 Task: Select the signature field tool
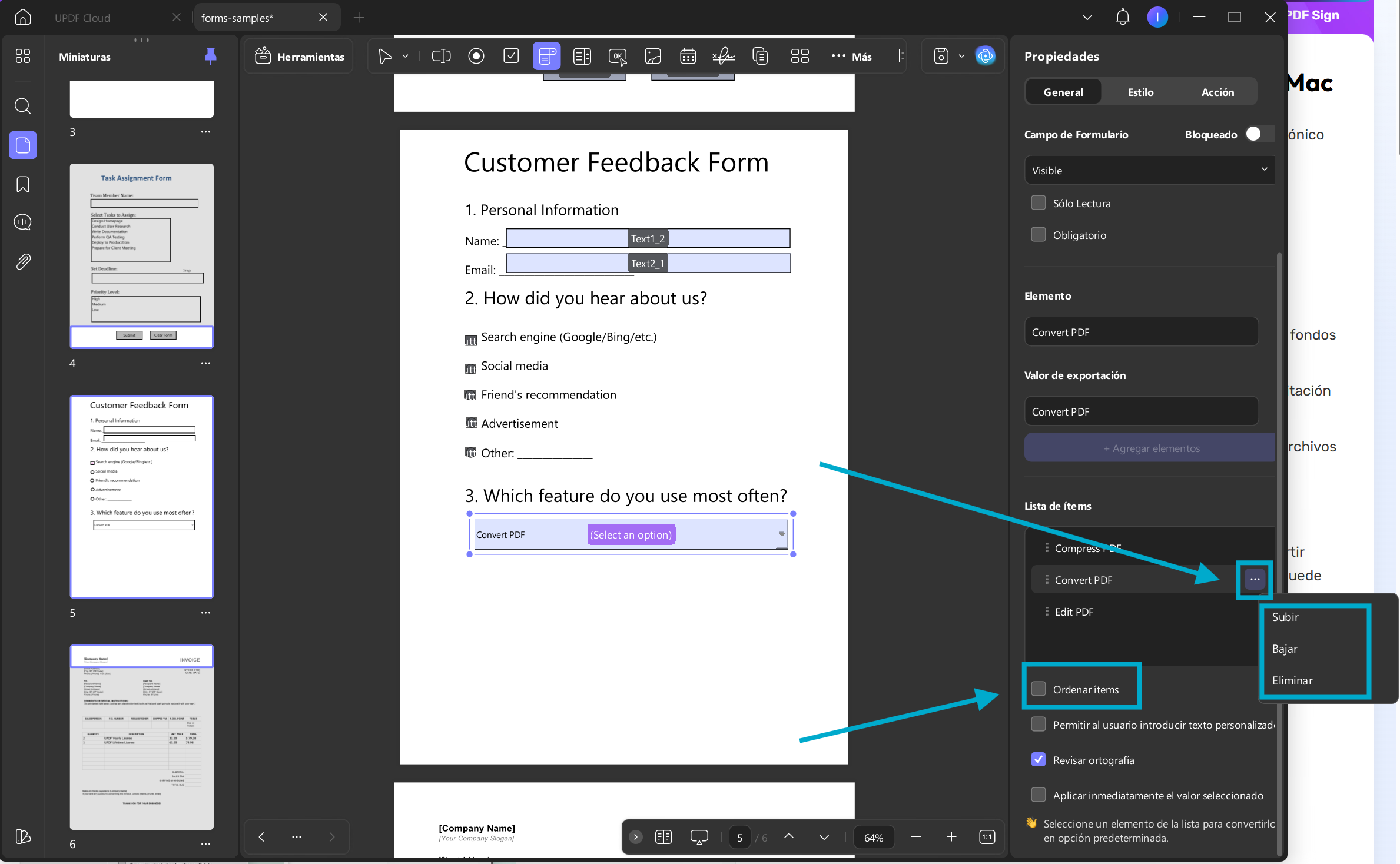[724, 57]
